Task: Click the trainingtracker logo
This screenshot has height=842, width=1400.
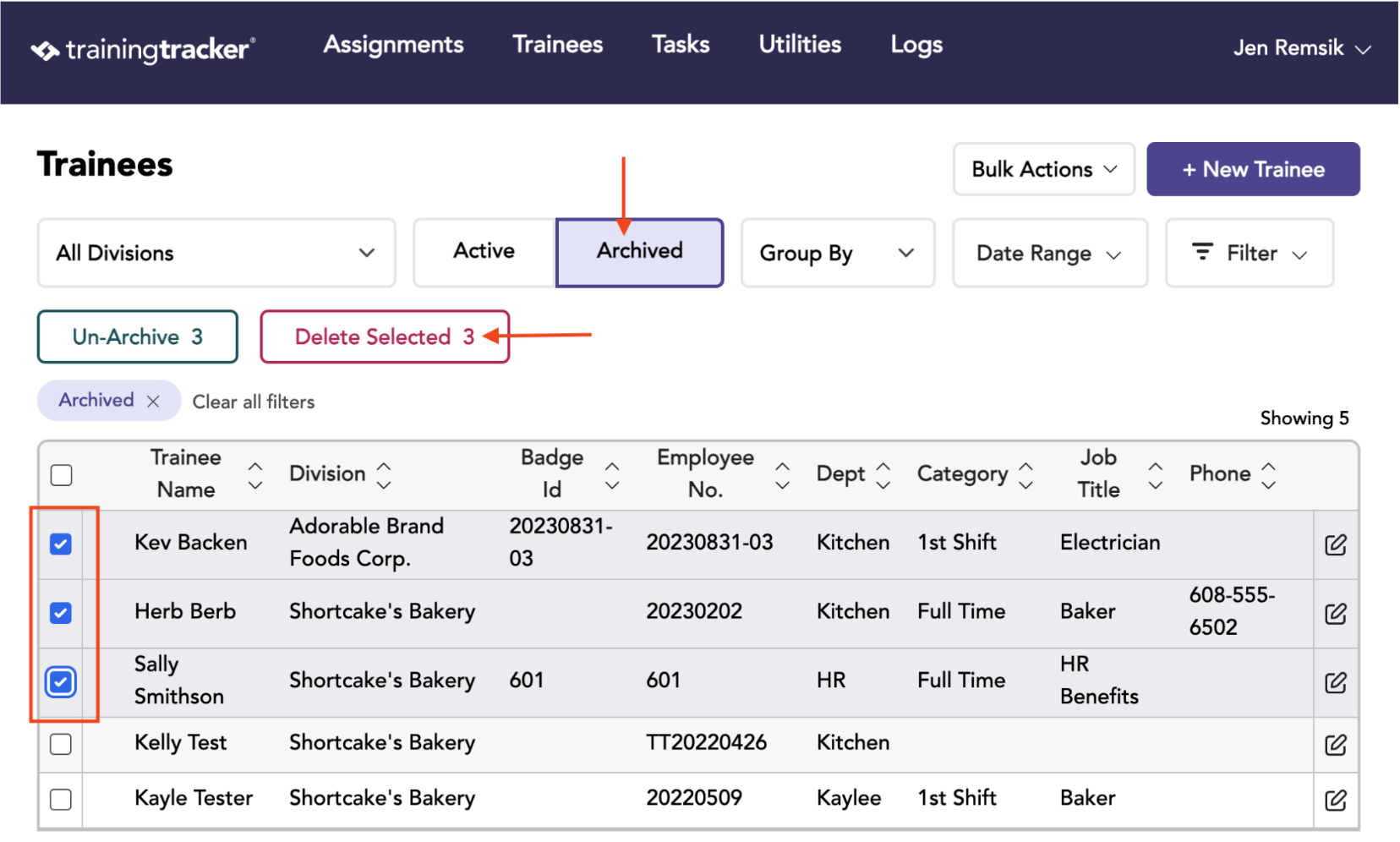Action: [x=144, y=50]
